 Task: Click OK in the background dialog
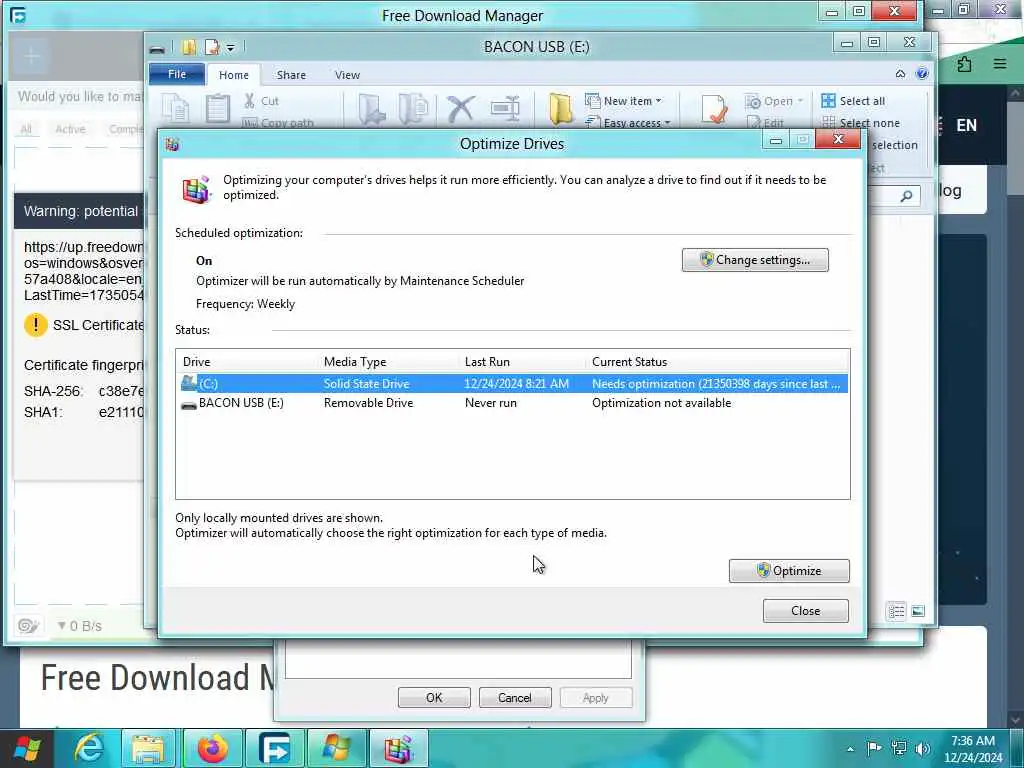pyautogui.click(x=434, y=697)
